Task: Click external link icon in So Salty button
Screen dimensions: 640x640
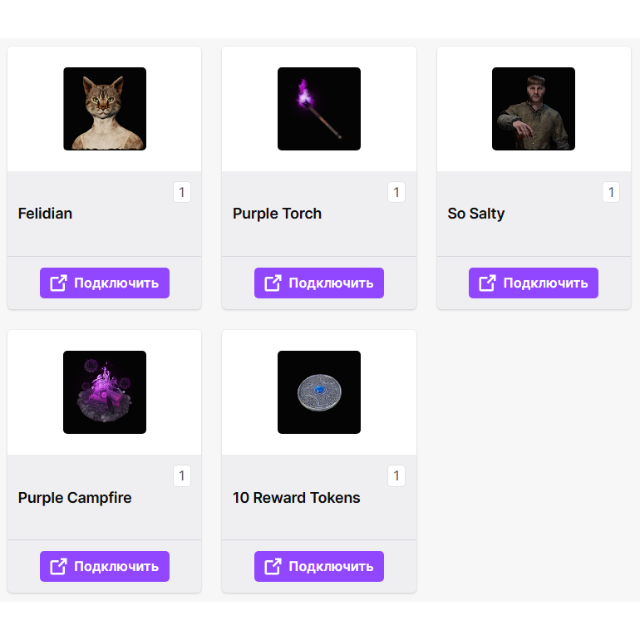Action: point(487,283)
